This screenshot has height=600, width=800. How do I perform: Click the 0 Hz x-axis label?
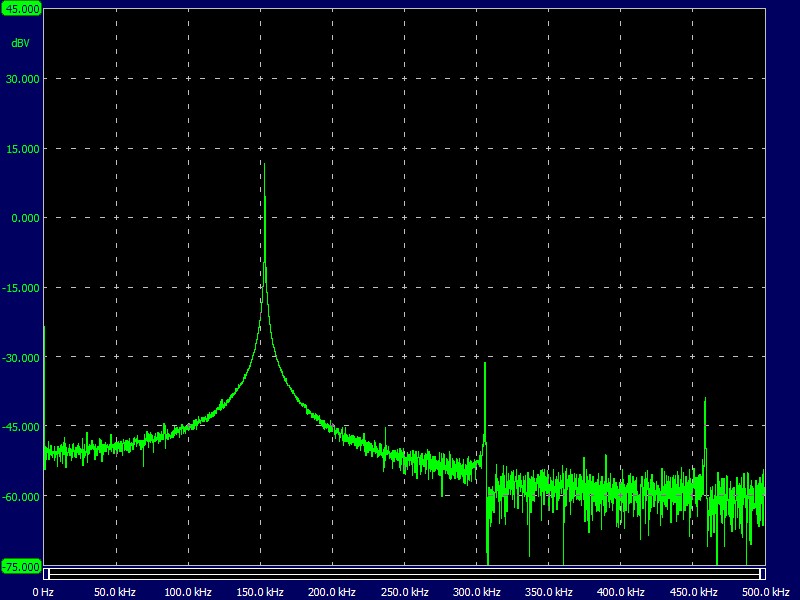pyautogui.click(x=43, y=592)
